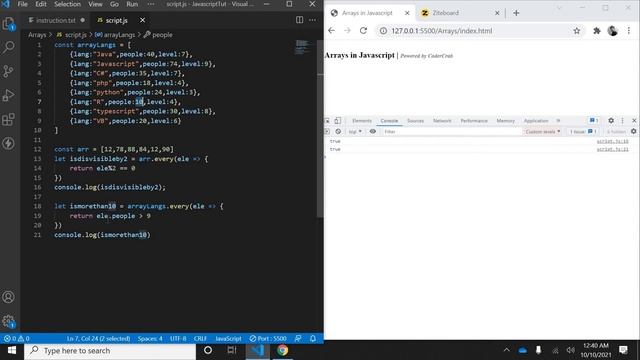Image resolution: width=640 pixels, height=360 pixels.
Task: Open the Edit menu
Action: click(x=41, y=4)
